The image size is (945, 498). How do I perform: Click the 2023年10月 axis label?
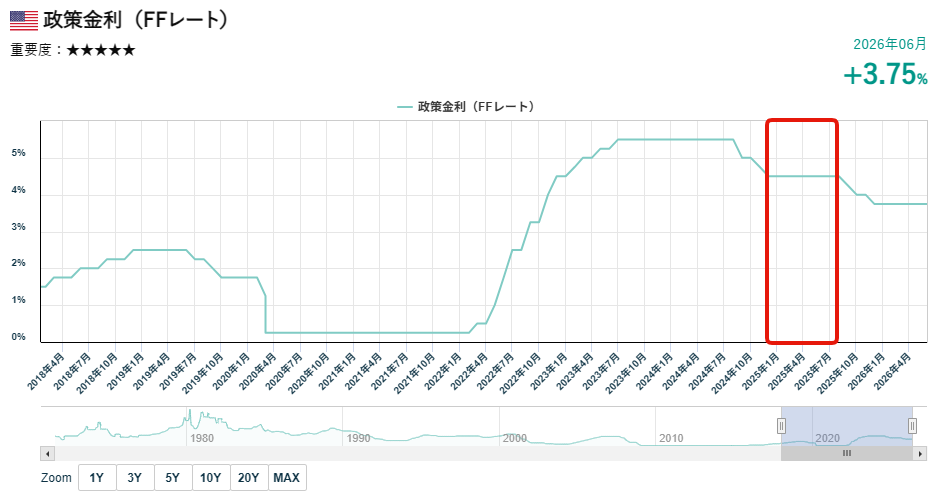point(626,373)
